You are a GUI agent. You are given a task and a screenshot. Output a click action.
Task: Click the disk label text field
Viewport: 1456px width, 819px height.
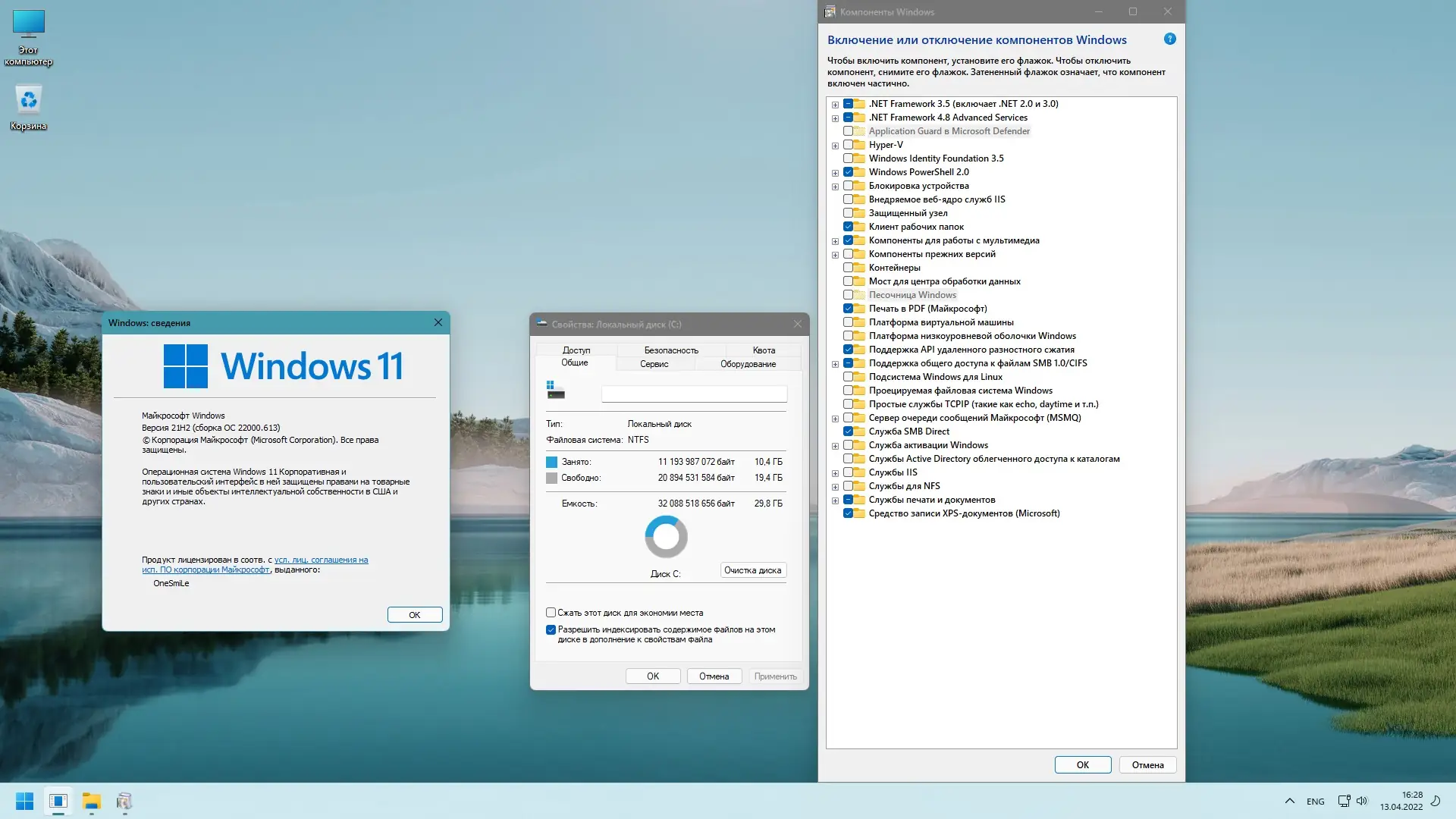point(694,394)
